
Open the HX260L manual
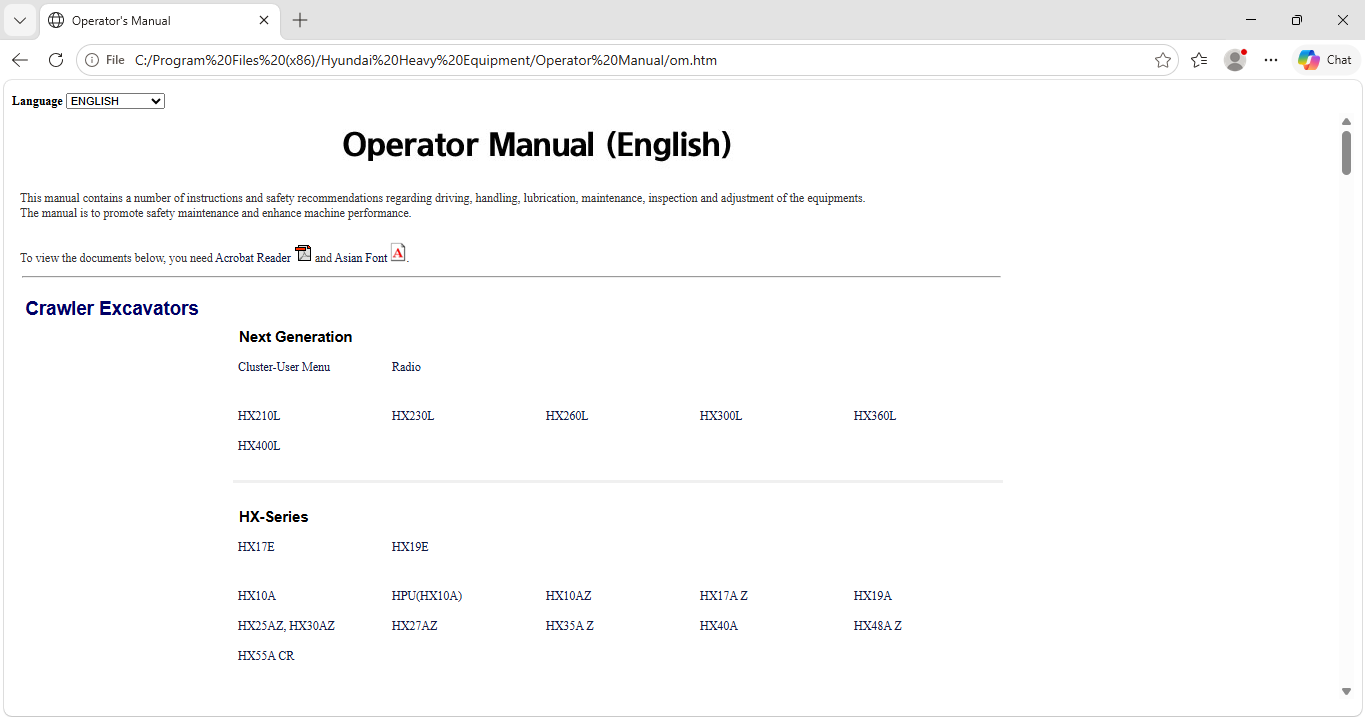567,416
